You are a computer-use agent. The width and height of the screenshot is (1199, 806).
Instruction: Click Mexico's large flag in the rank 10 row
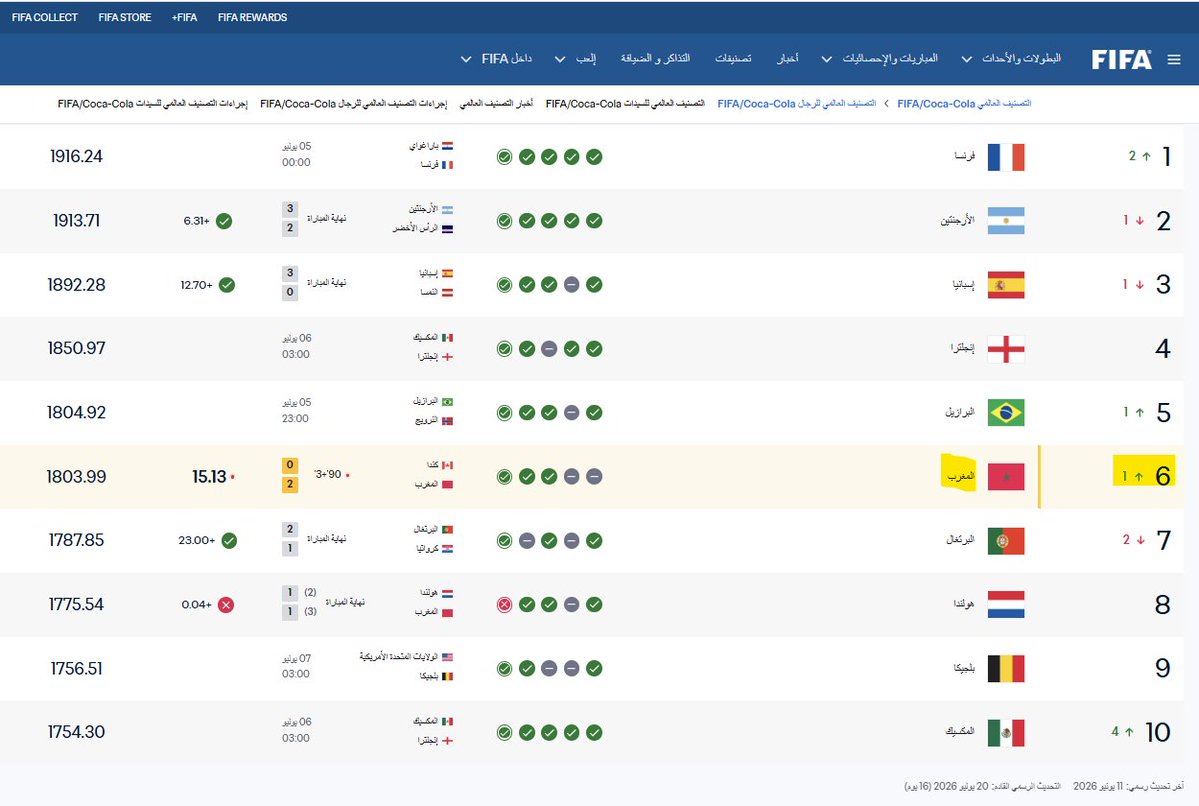tap(1006, 733)
